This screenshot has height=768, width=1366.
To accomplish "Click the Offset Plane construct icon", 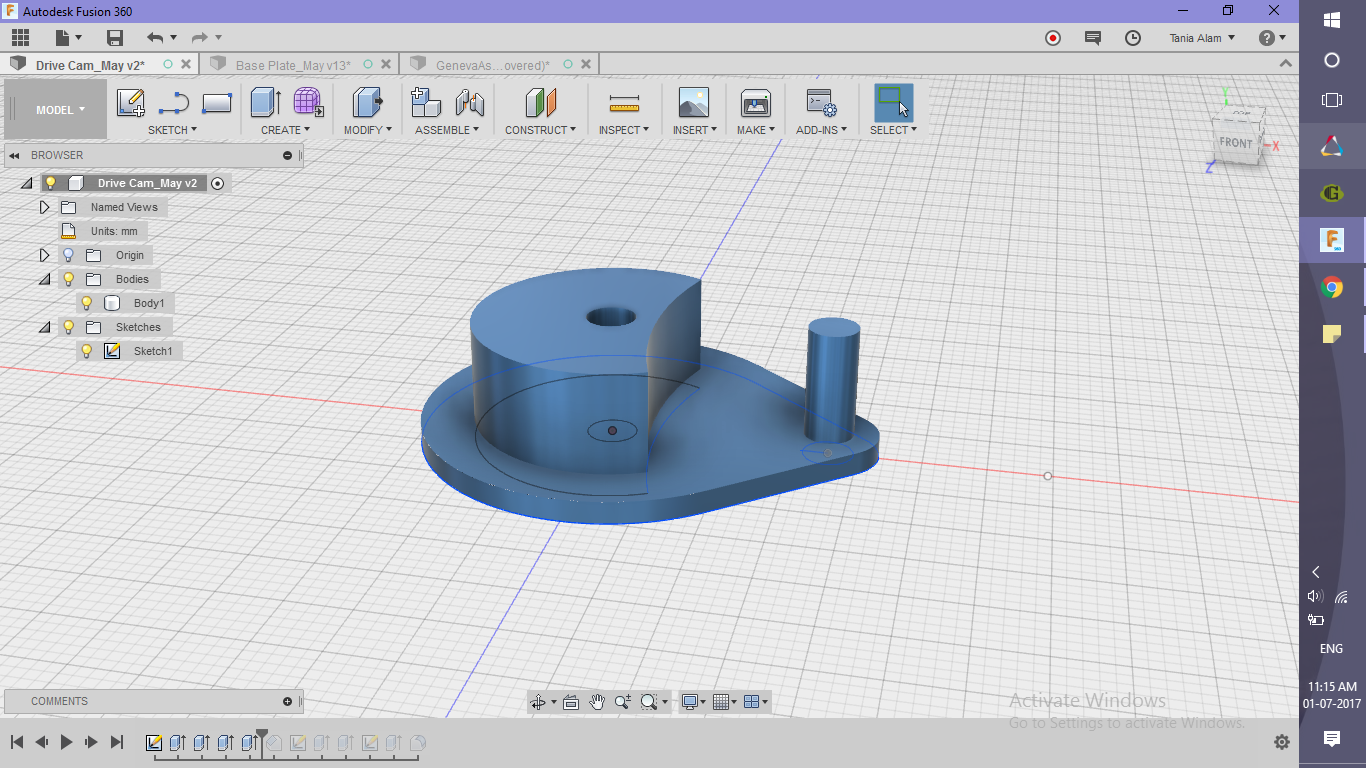I will [x=540, y=103].
